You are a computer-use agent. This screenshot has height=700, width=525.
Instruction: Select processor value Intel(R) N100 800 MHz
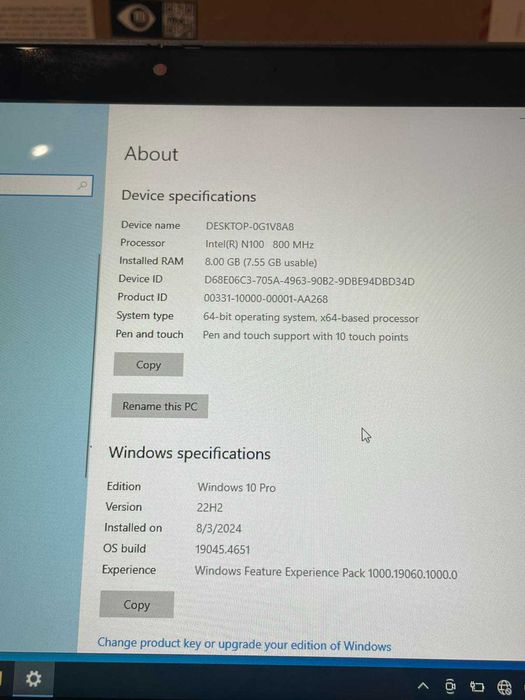click(x=259, y=245)
